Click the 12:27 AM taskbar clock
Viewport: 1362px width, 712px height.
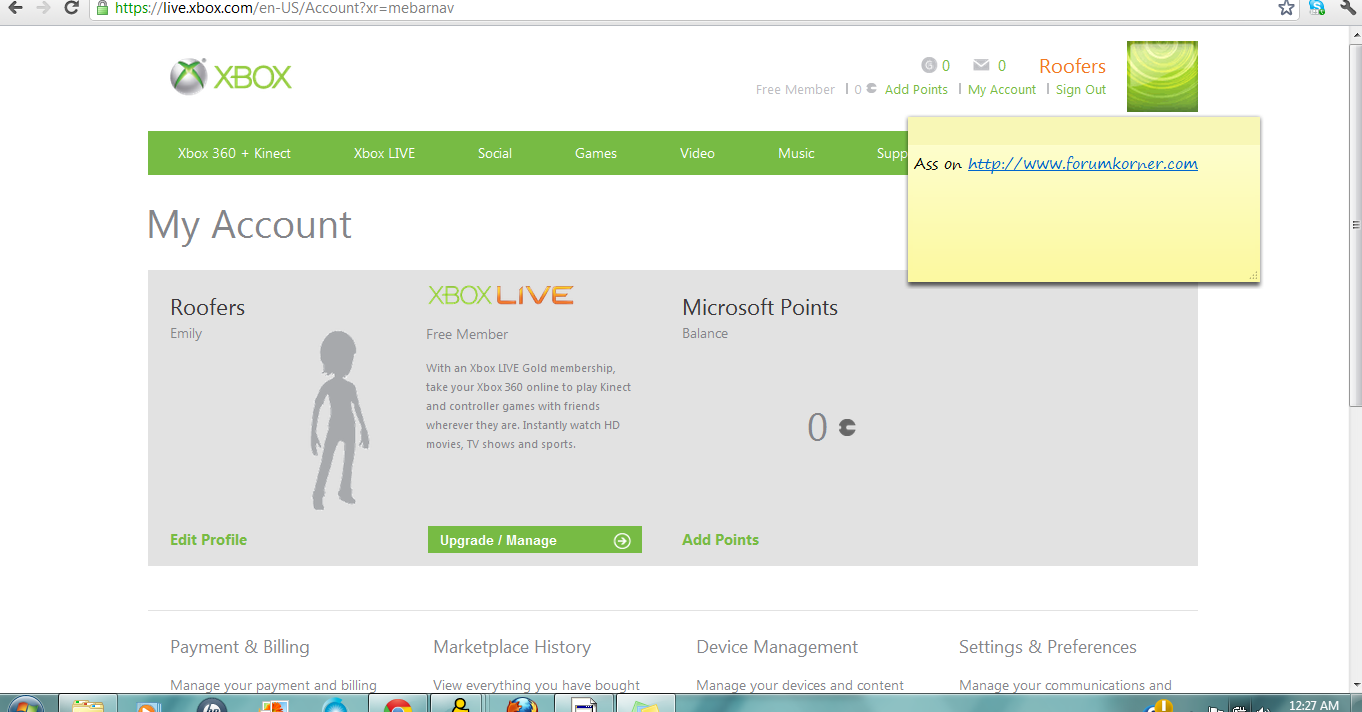point(1314,705)
